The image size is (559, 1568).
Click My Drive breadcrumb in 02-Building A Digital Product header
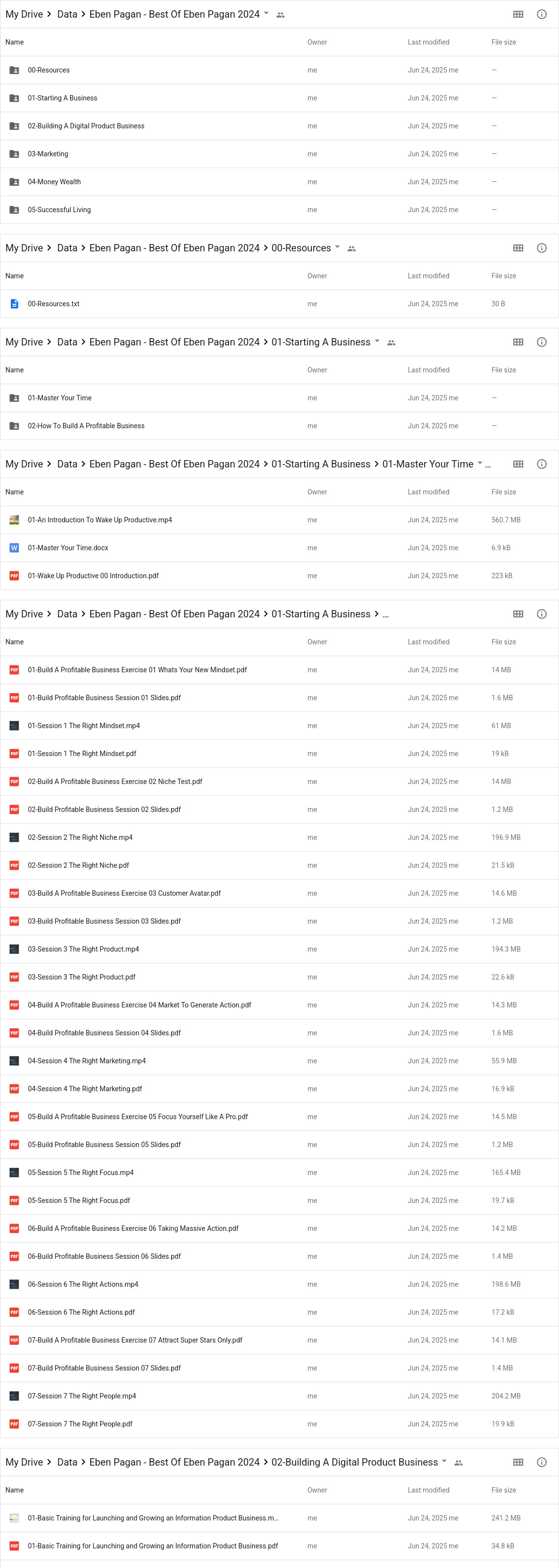point(25,1462)
